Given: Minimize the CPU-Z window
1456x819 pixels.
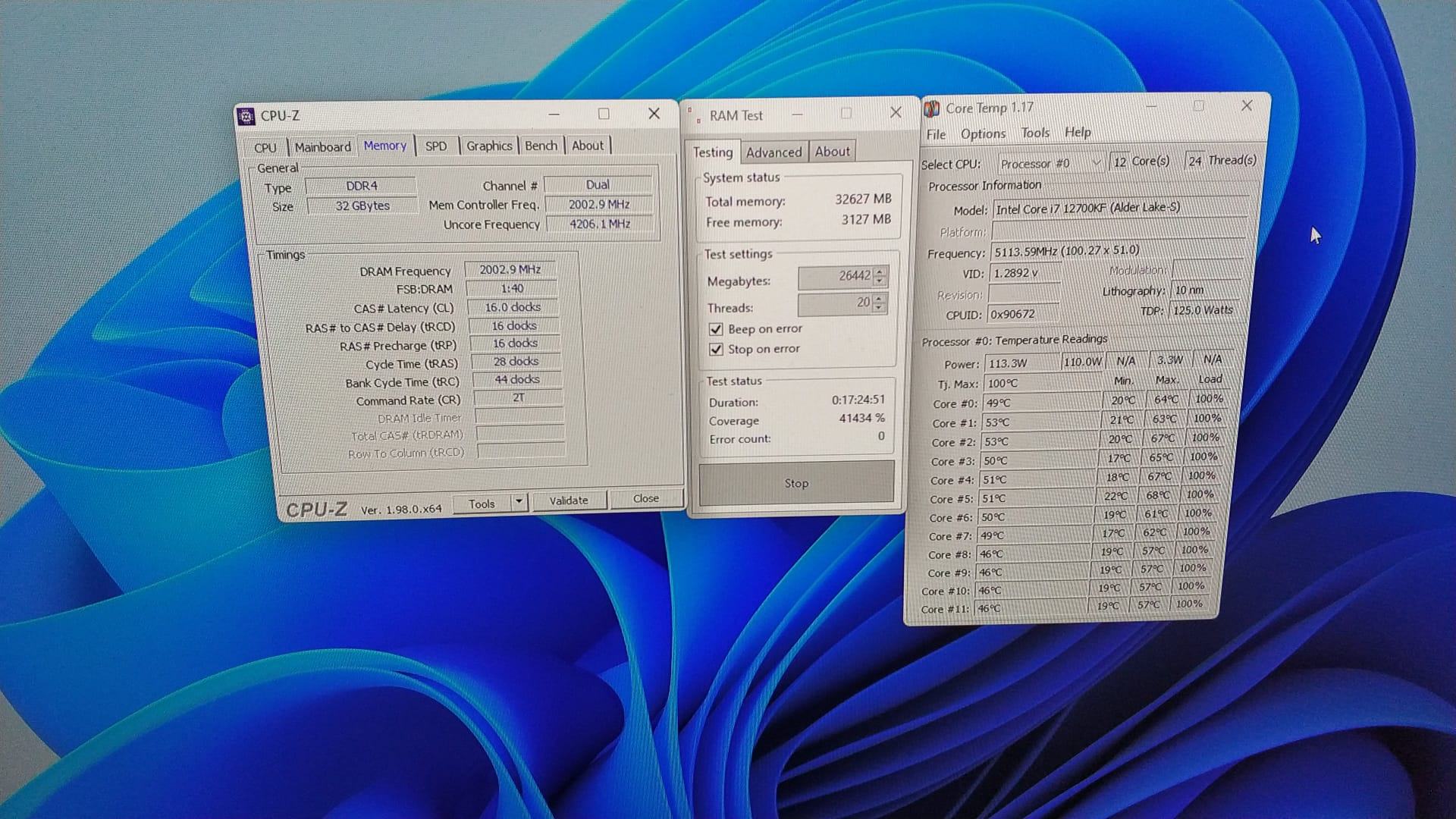Looking at the screenshot, I should point(554,115).
